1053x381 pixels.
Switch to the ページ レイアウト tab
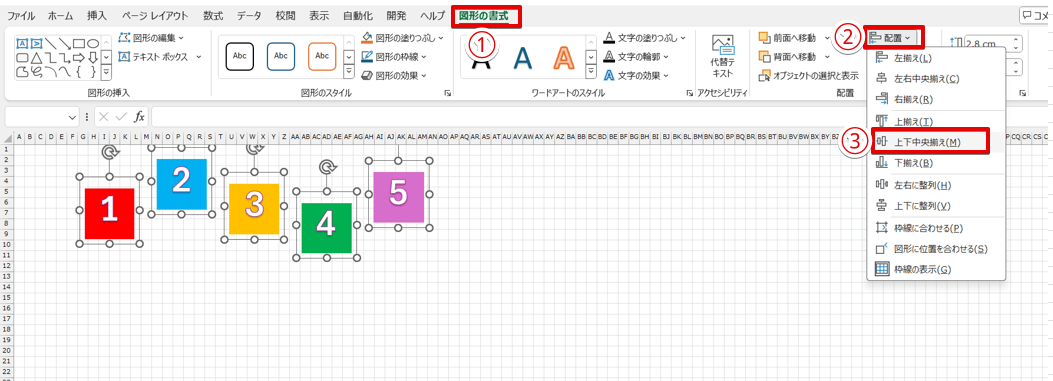tap(155, 15)
